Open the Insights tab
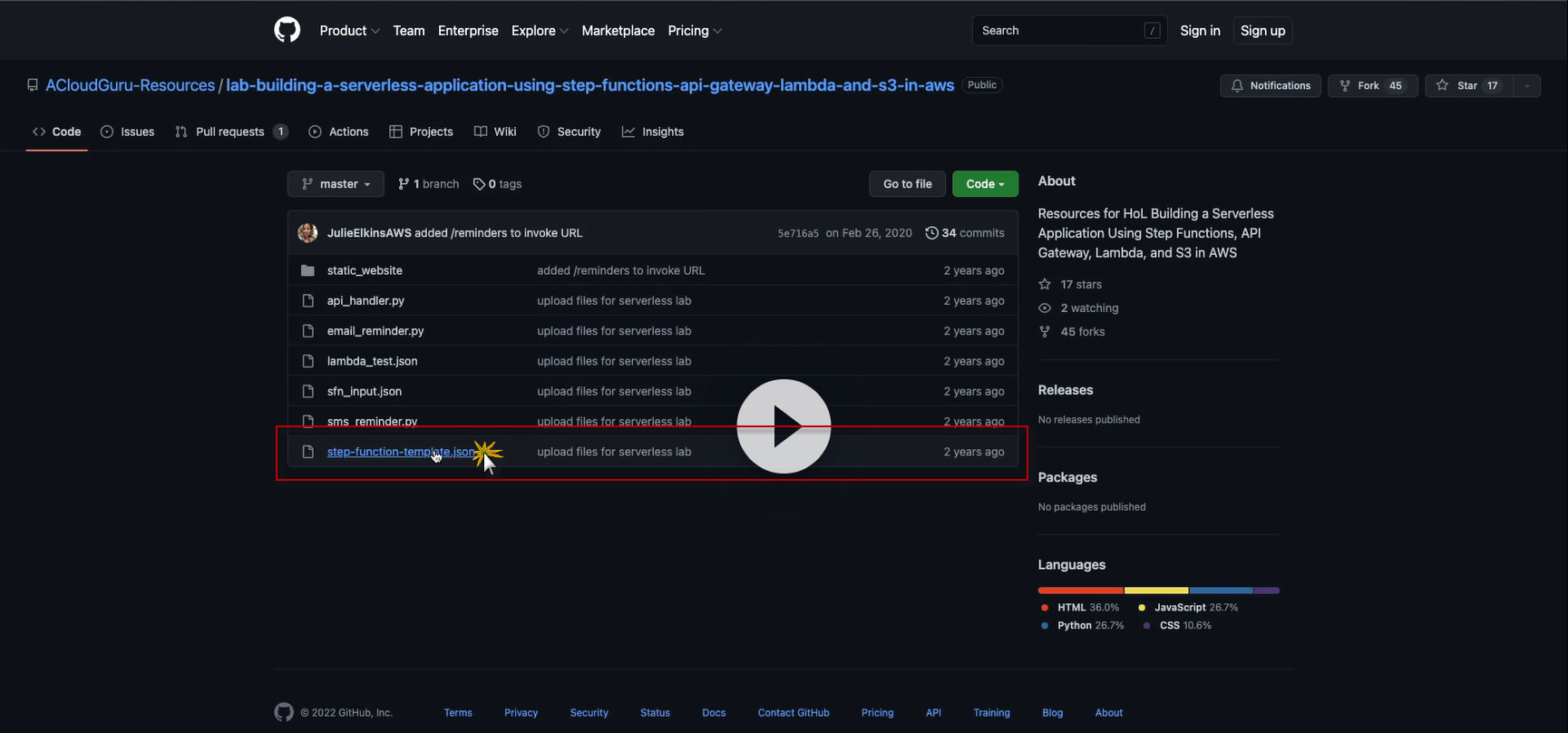Image resolution: width=1568 pixels, height=733 pixels. (x=653, y=132)
